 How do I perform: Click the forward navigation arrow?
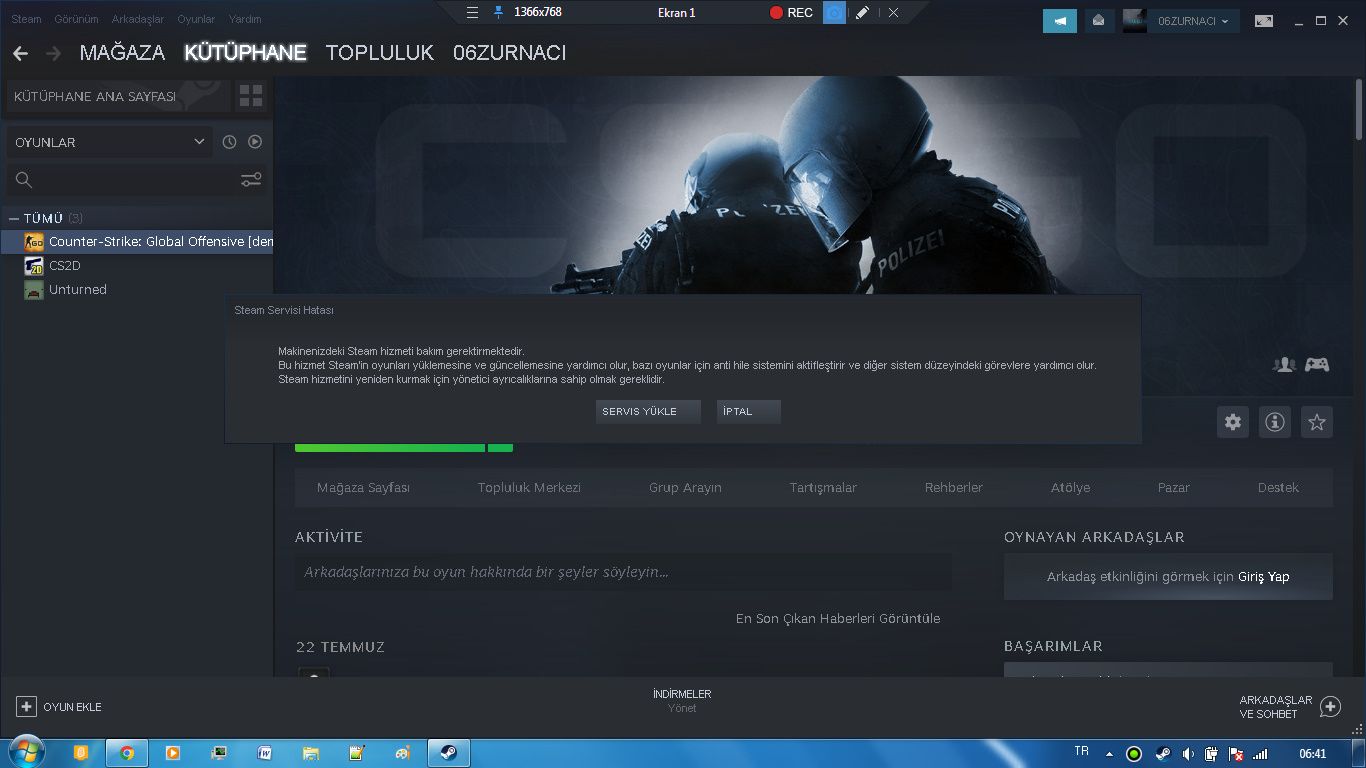[54, 53]
